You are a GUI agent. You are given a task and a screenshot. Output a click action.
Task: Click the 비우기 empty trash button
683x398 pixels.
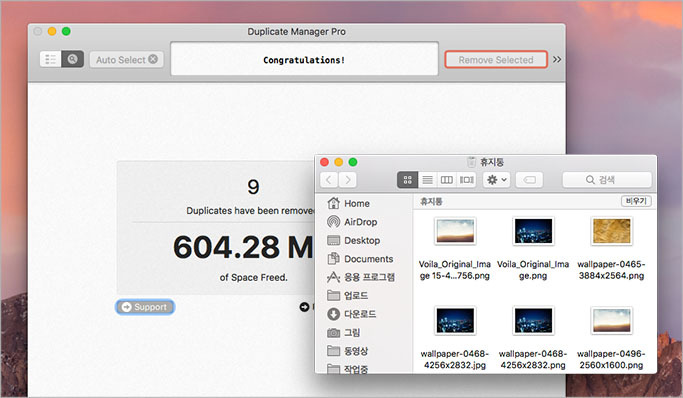(x=636, y=201)
